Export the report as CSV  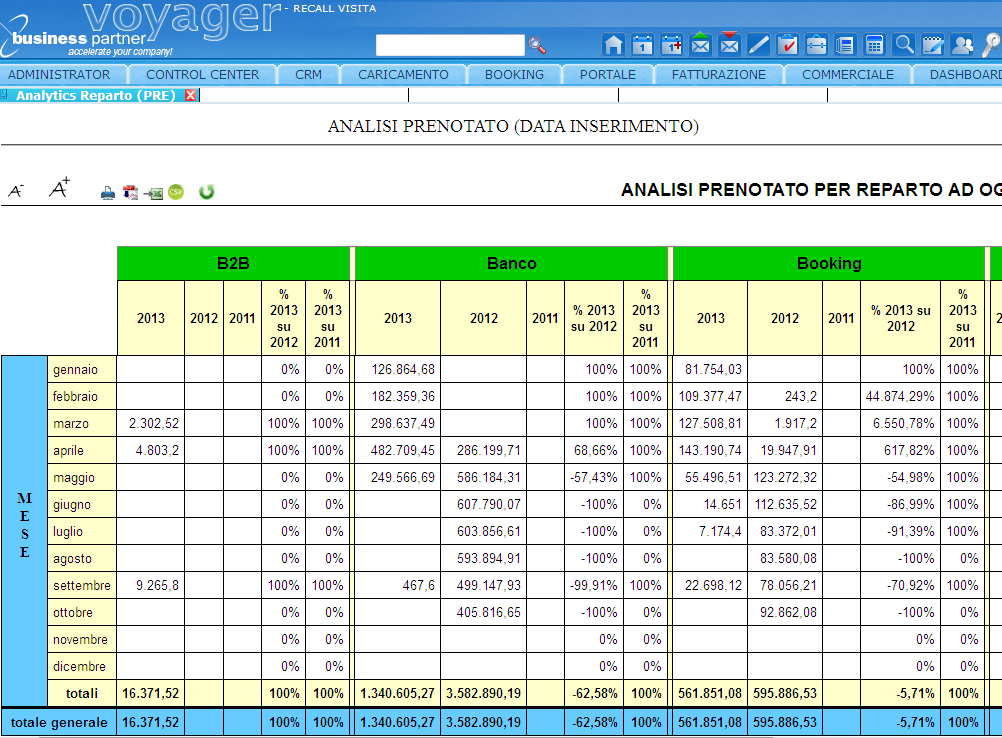pyautogui.click(x=176, y=192)
